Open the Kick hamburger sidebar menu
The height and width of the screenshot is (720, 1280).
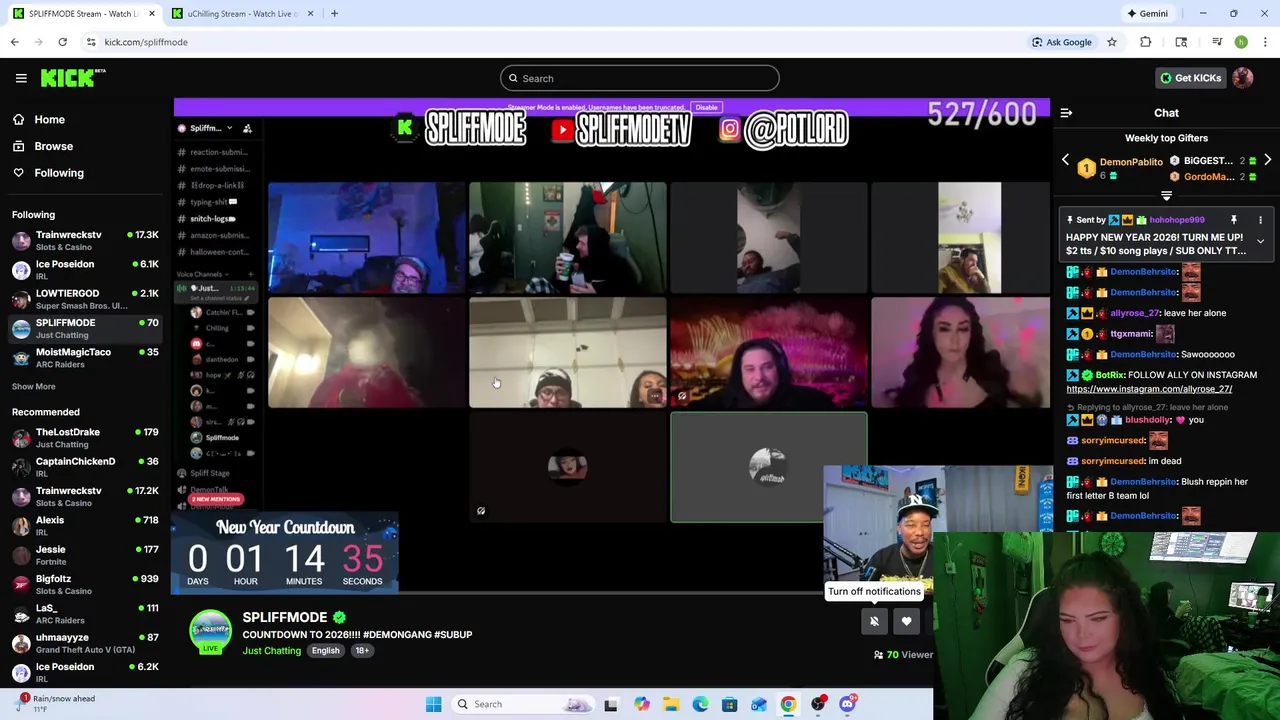click(21, 78)
